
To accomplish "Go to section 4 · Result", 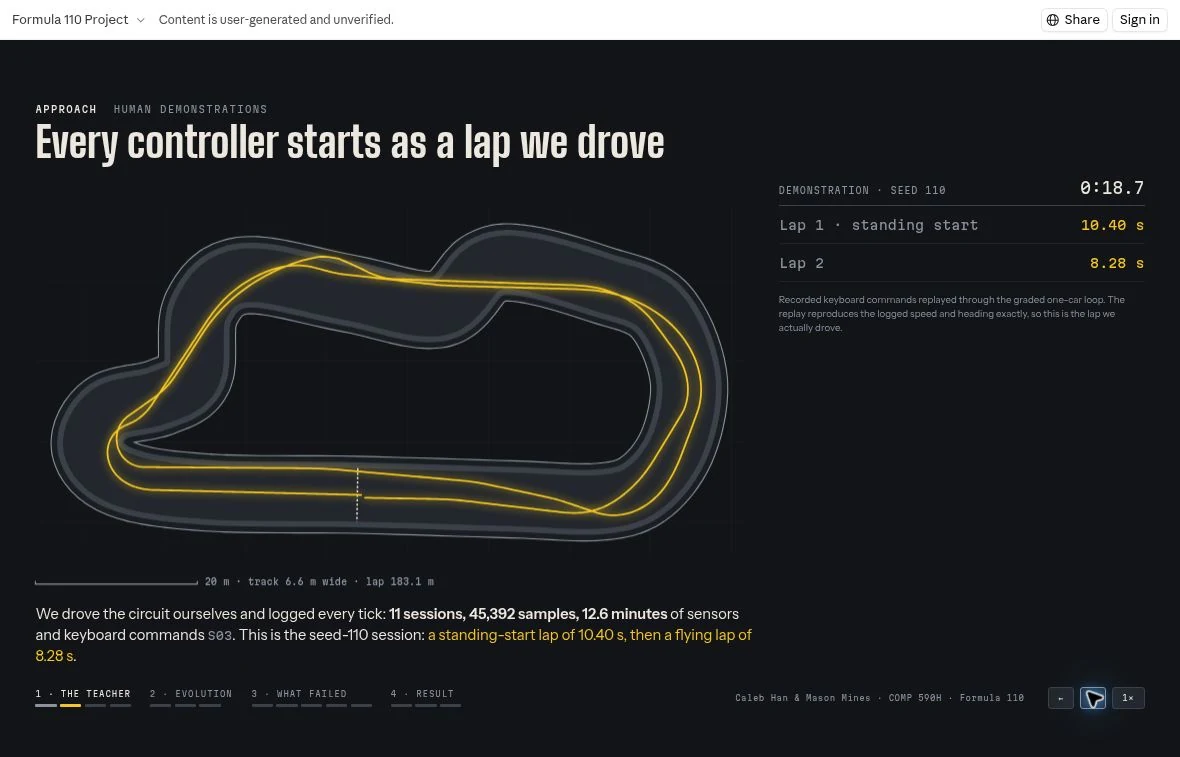I will (422, 694).
